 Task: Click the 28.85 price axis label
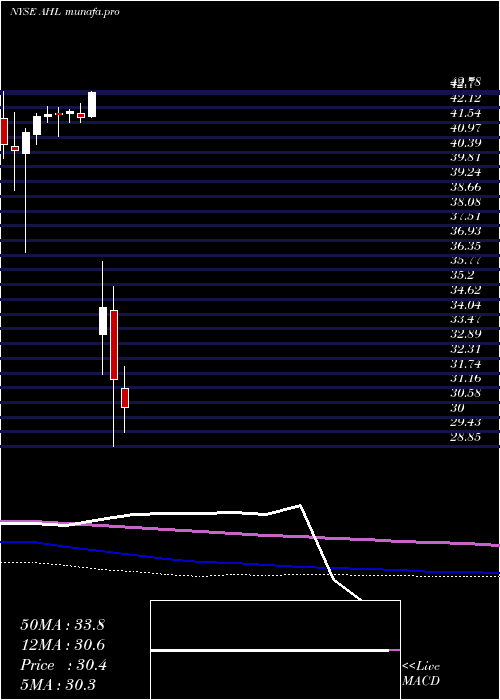(466, 437)
